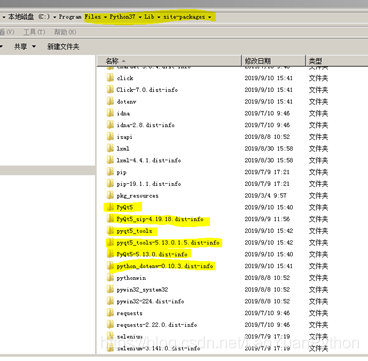The height and width of the screenshot is (361, 368).
Task: Select the pkg_resources folder name
Action: [137, 196]
